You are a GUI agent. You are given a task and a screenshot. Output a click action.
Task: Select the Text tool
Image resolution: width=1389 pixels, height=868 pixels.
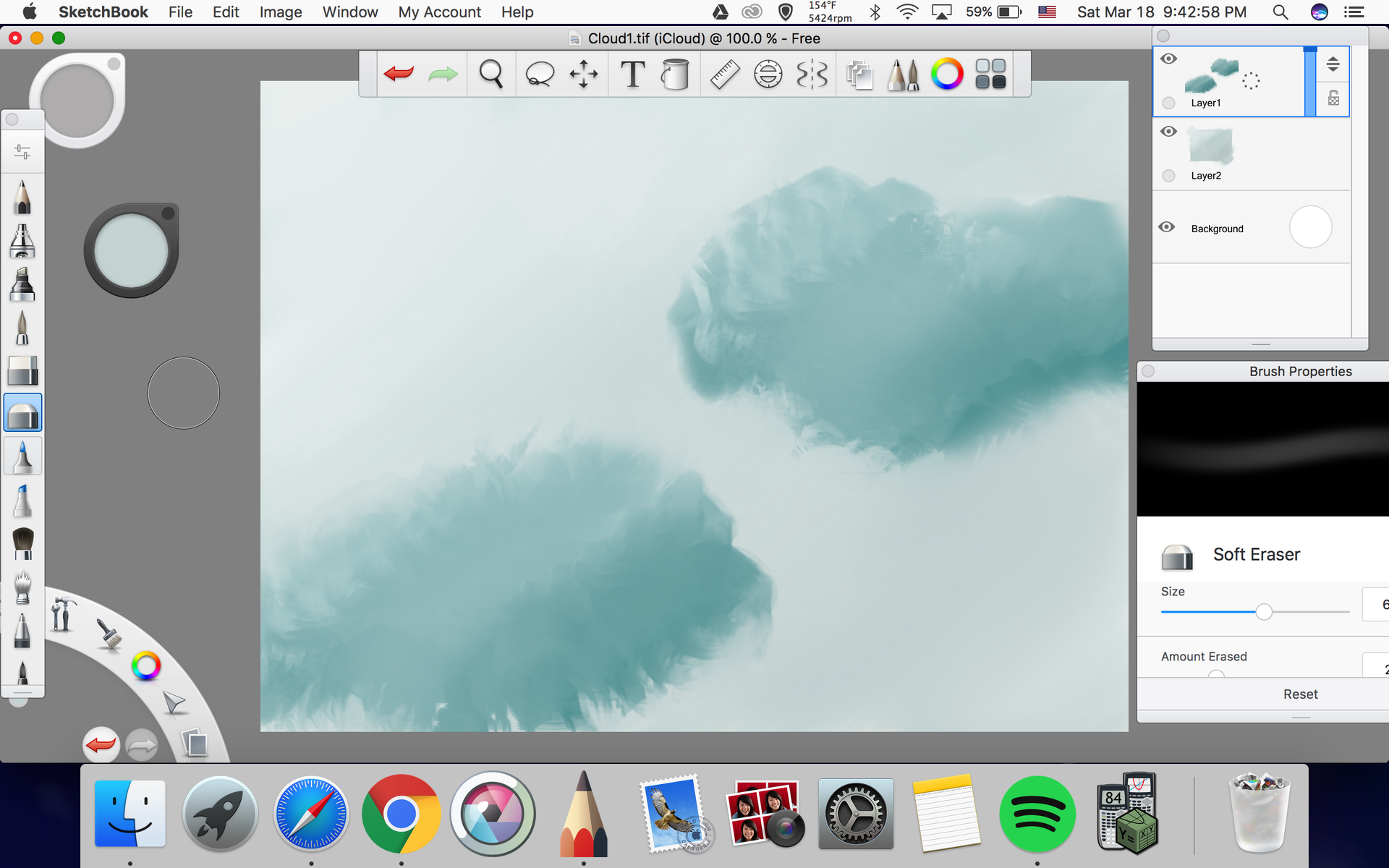point(633,74)
